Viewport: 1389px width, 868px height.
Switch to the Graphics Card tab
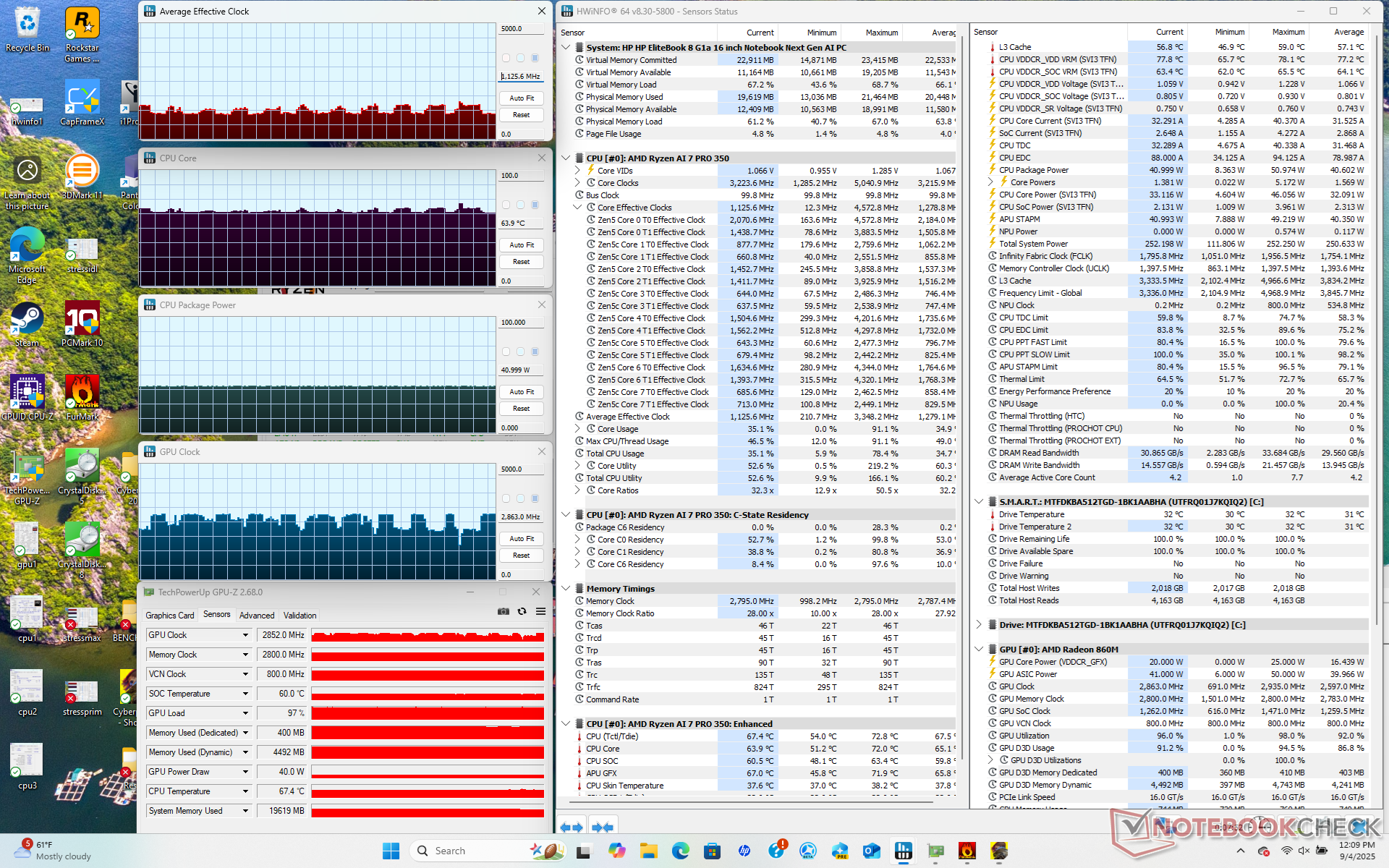coord(170,616)
